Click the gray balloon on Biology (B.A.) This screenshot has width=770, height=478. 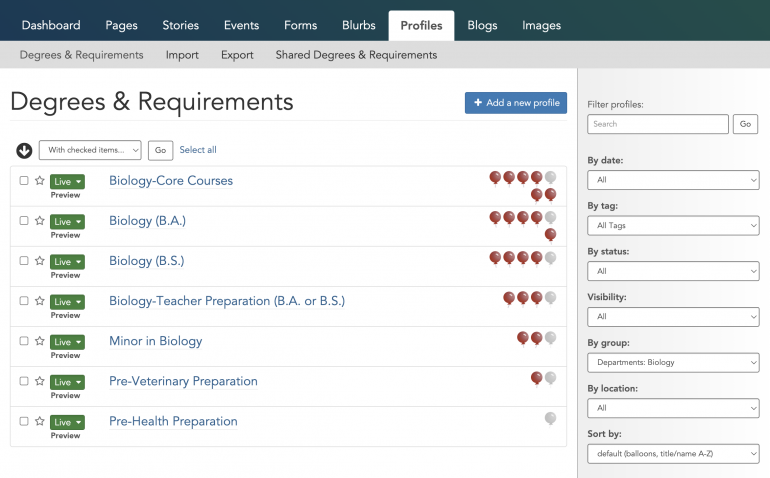[x=550, y=218]
